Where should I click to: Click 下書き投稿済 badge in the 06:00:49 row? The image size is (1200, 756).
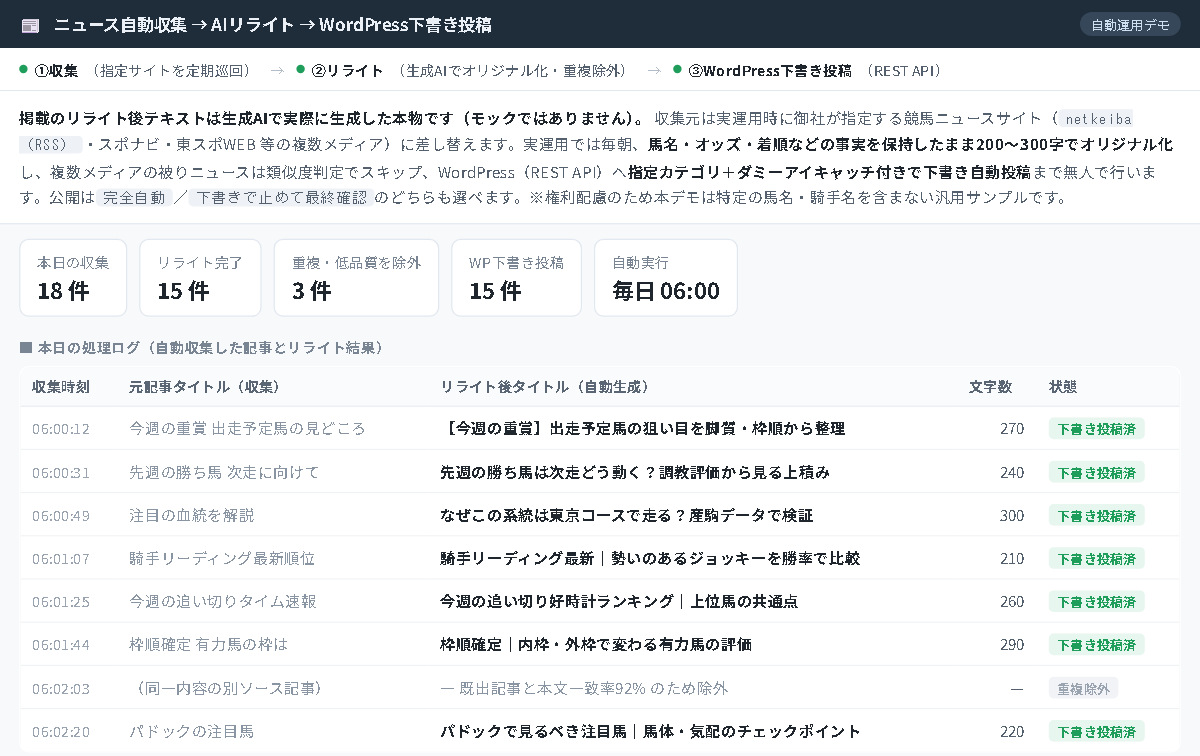(1097, 515)
